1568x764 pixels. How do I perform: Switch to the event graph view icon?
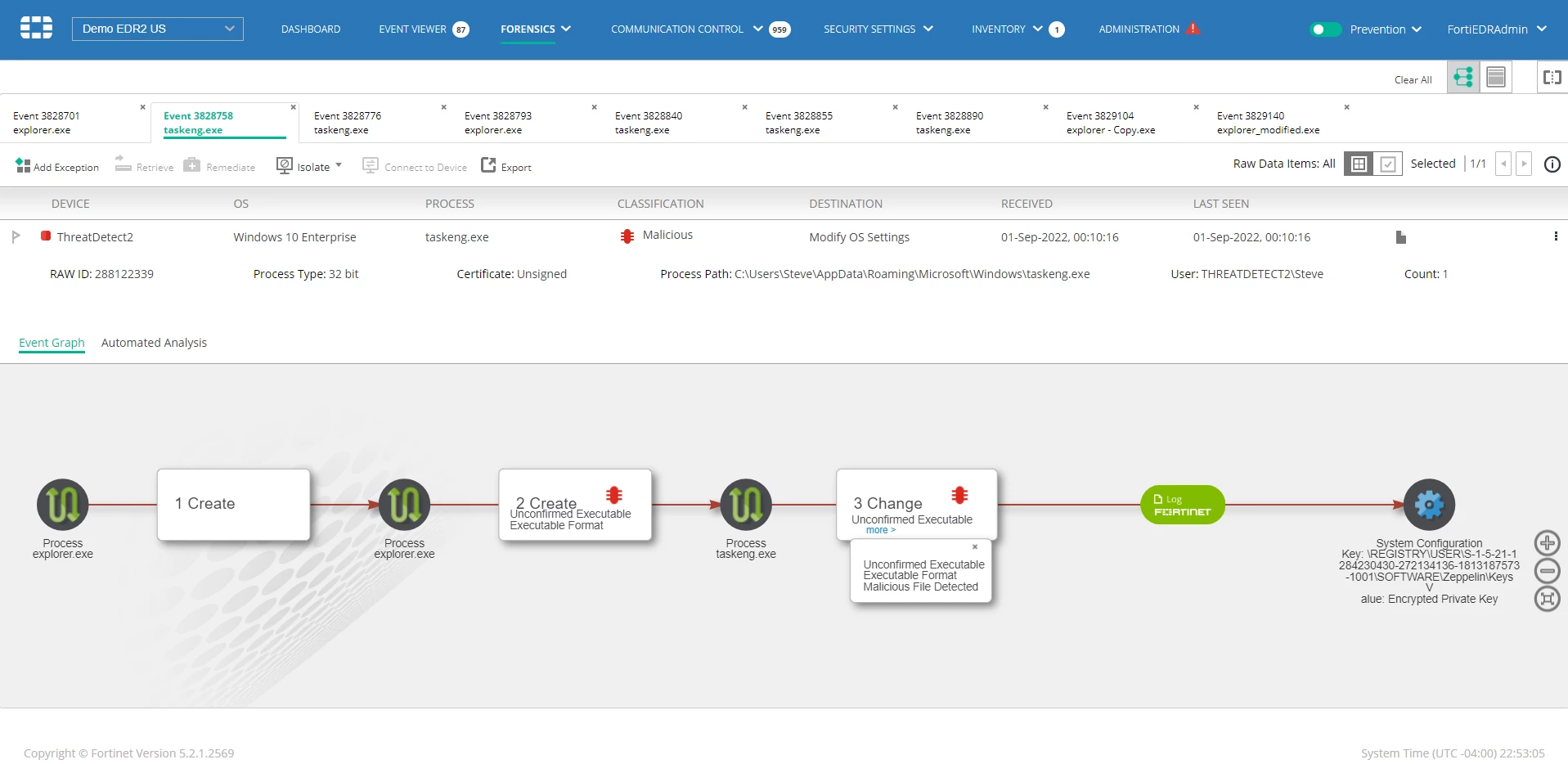tap(1463, 78)
